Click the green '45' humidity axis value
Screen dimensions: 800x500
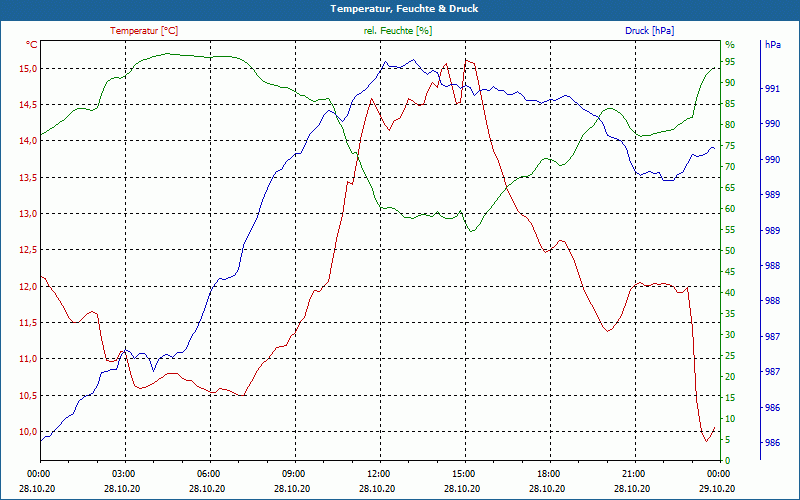[x=730, y=272]
